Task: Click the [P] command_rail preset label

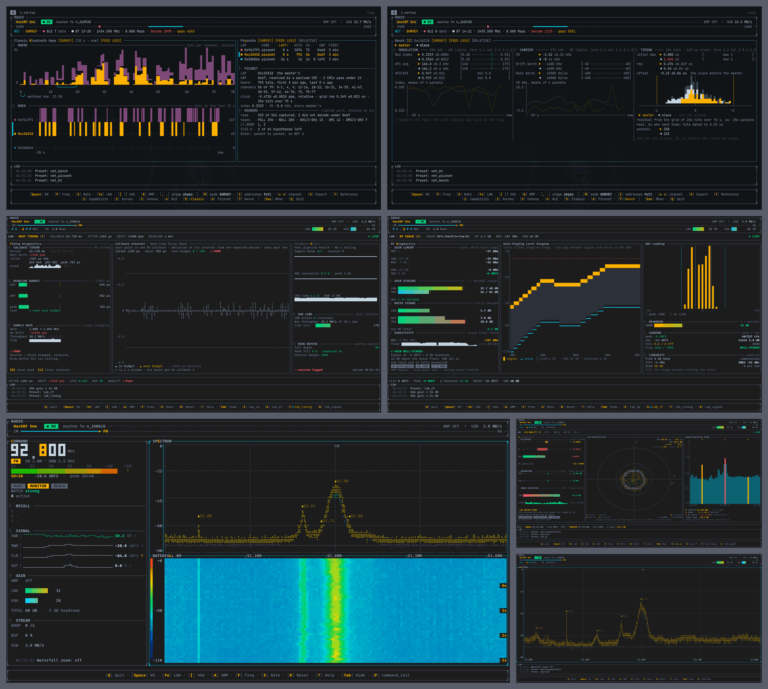Action: click(x=391, y=675)
